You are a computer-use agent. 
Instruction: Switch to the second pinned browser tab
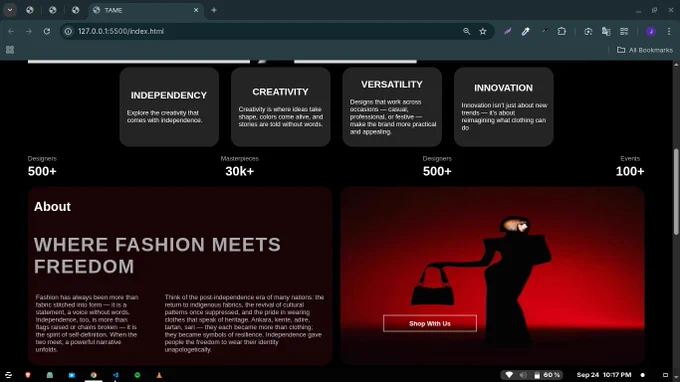pyautogui.click(x=52, y=10)
